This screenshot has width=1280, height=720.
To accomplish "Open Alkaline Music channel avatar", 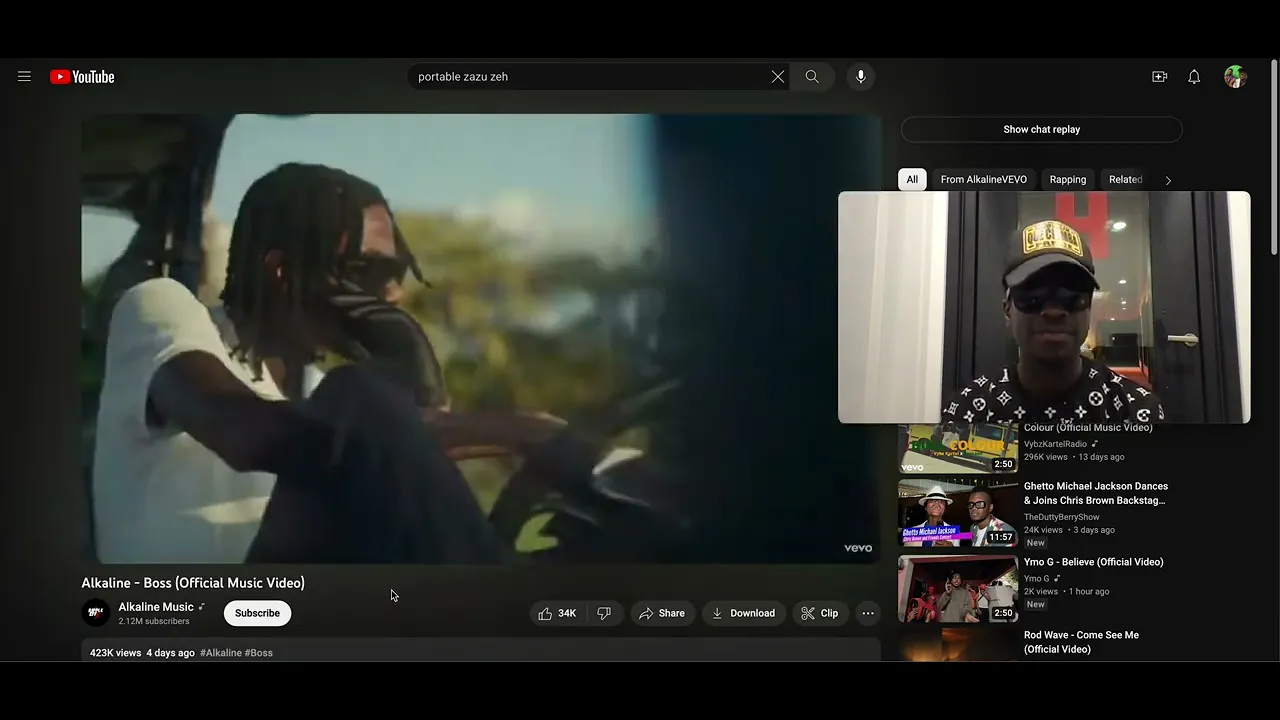I will pyautogui.click(x=96, y=613).
